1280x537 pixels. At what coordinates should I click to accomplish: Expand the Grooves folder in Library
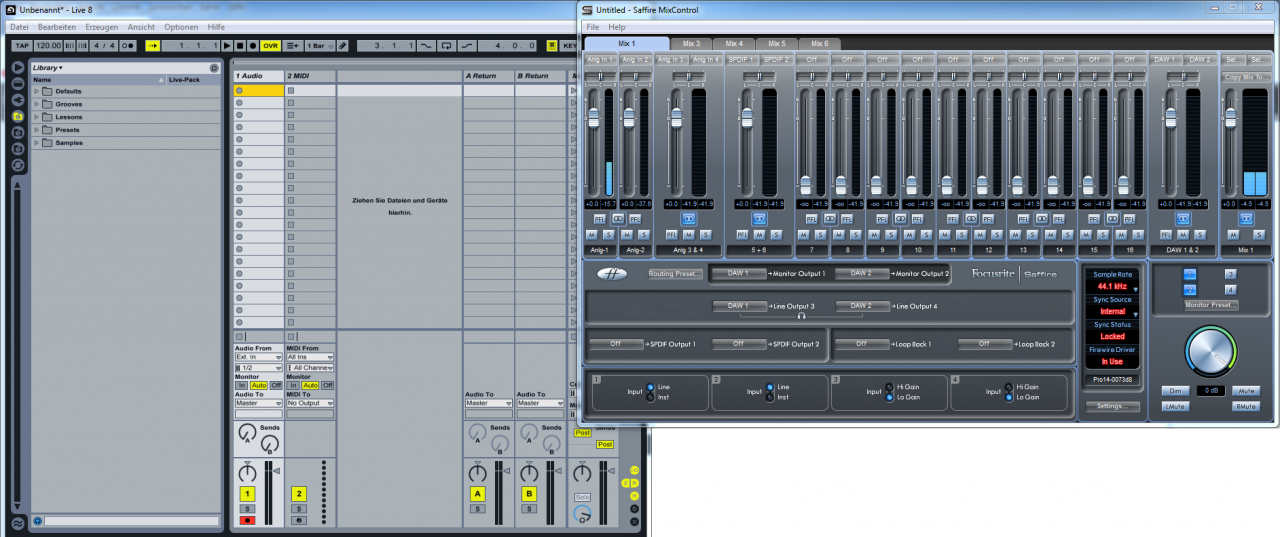click(37, 104)
